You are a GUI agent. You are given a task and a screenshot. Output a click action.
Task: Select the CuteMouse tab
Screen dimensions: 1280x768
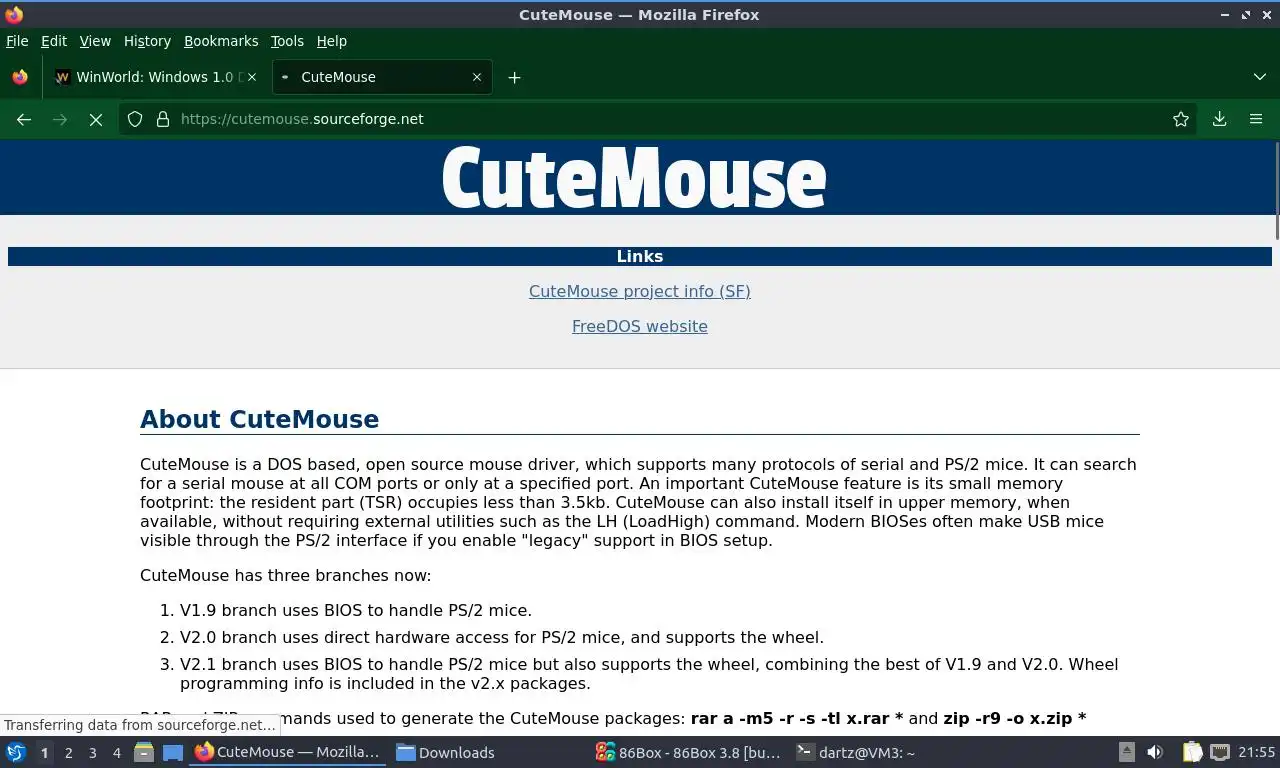coord(382,77)
